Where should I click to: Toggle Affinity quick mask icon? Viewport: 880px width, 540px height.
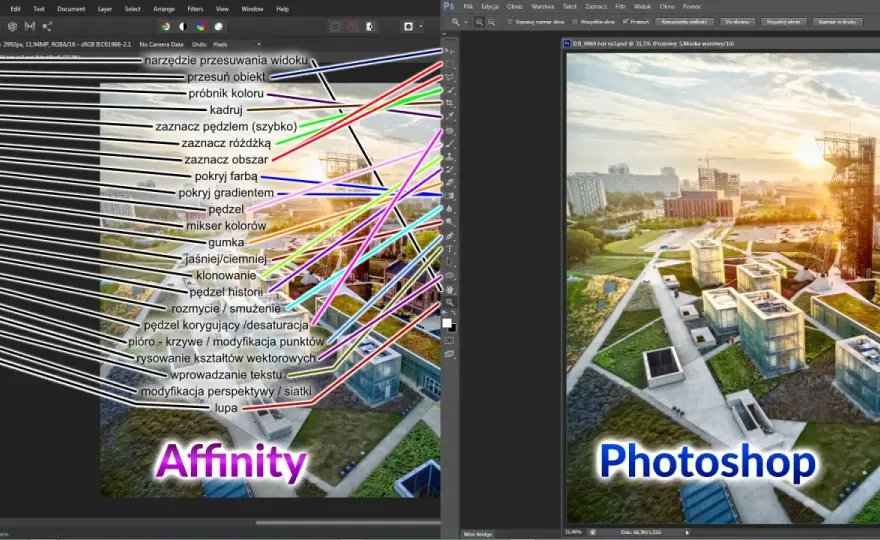[409, 26]
